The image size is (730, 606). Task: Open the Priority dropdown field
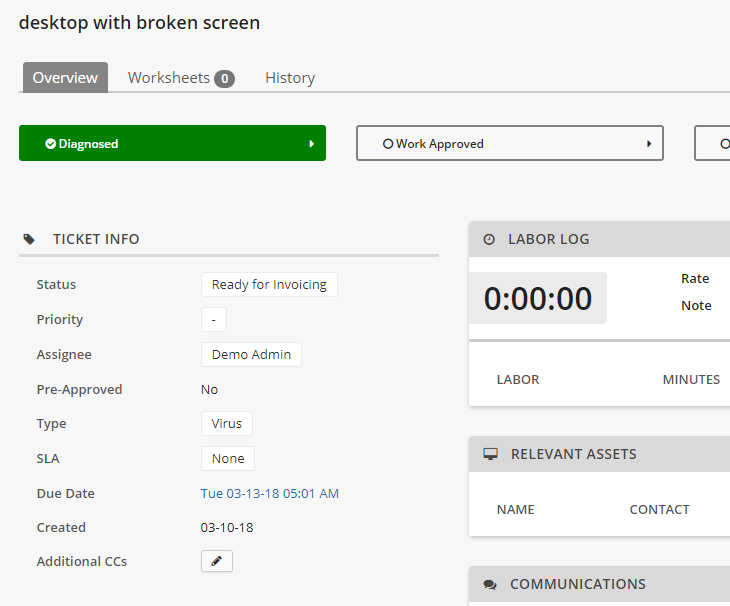tap(213, 320)
